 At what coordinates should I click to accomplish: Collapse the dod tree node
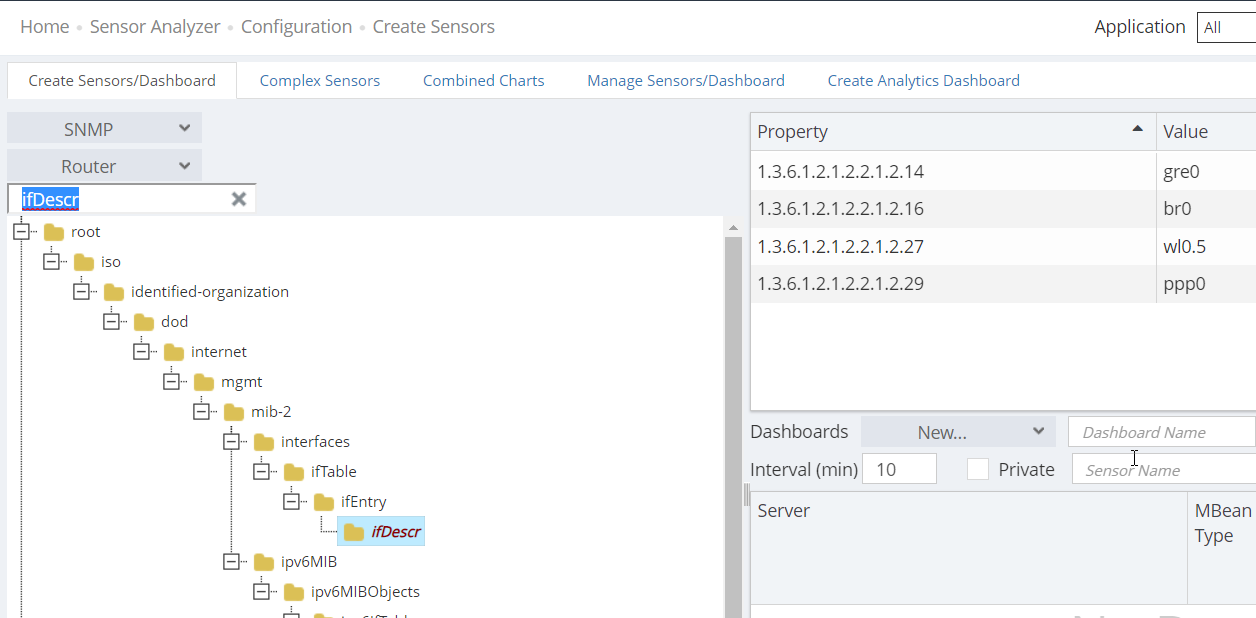click(112, 321)
